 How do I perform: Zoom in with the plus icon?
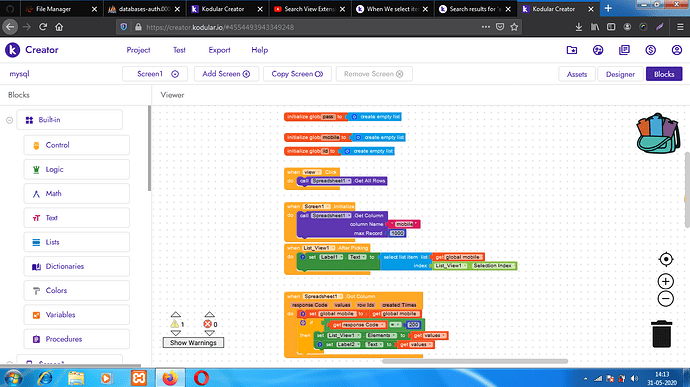click(666, 281)
